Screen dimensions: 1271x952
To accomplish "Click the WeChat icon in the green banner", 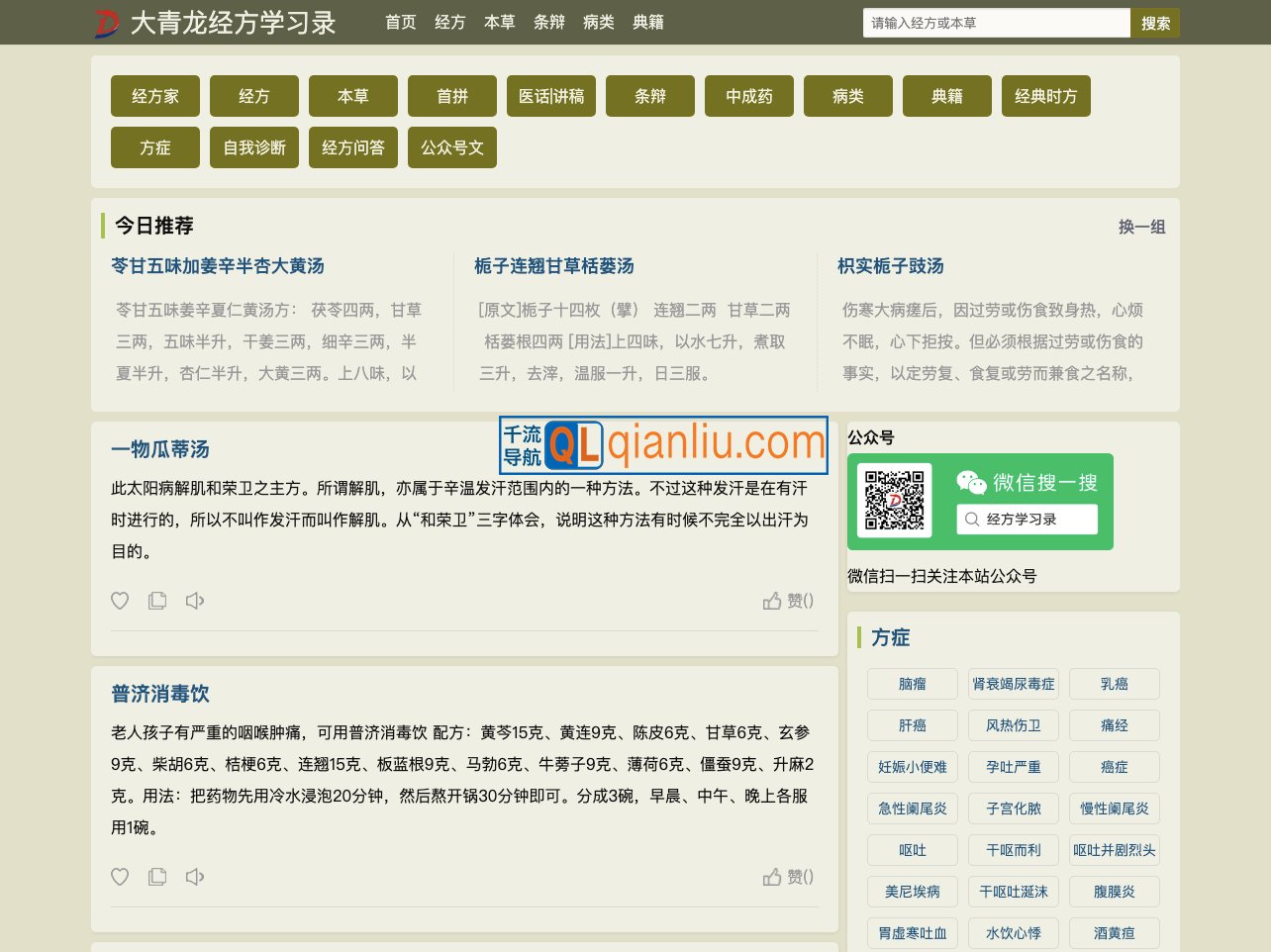I will pyautogui.click(x=971, y=482).
